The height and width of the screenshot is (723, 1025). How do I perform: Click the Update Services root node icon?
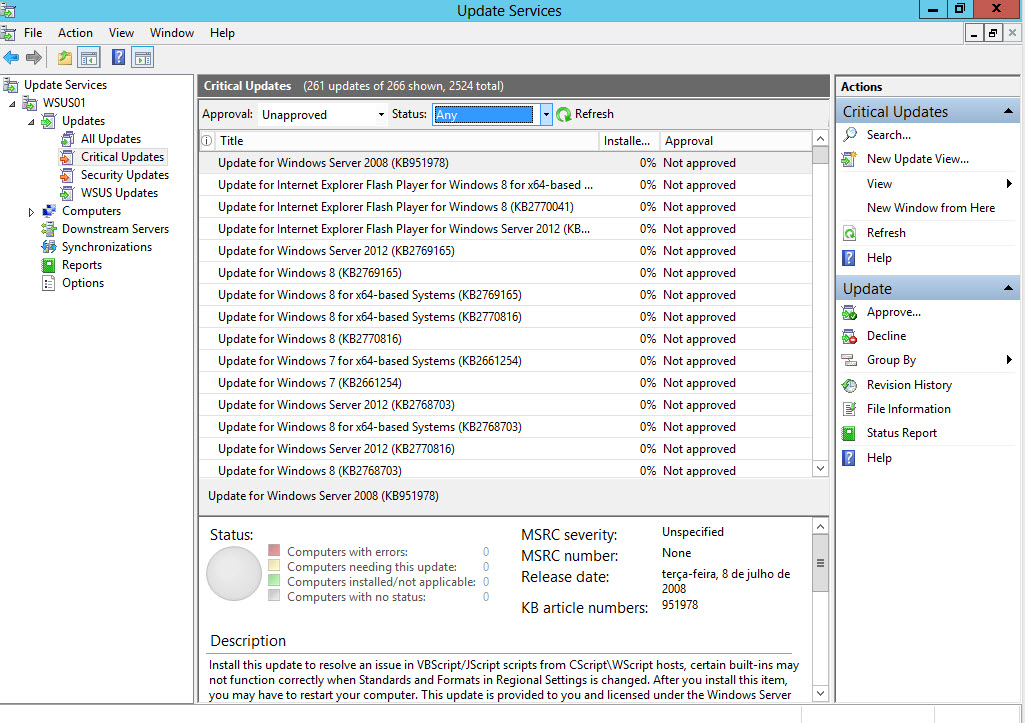pos(10,85)
